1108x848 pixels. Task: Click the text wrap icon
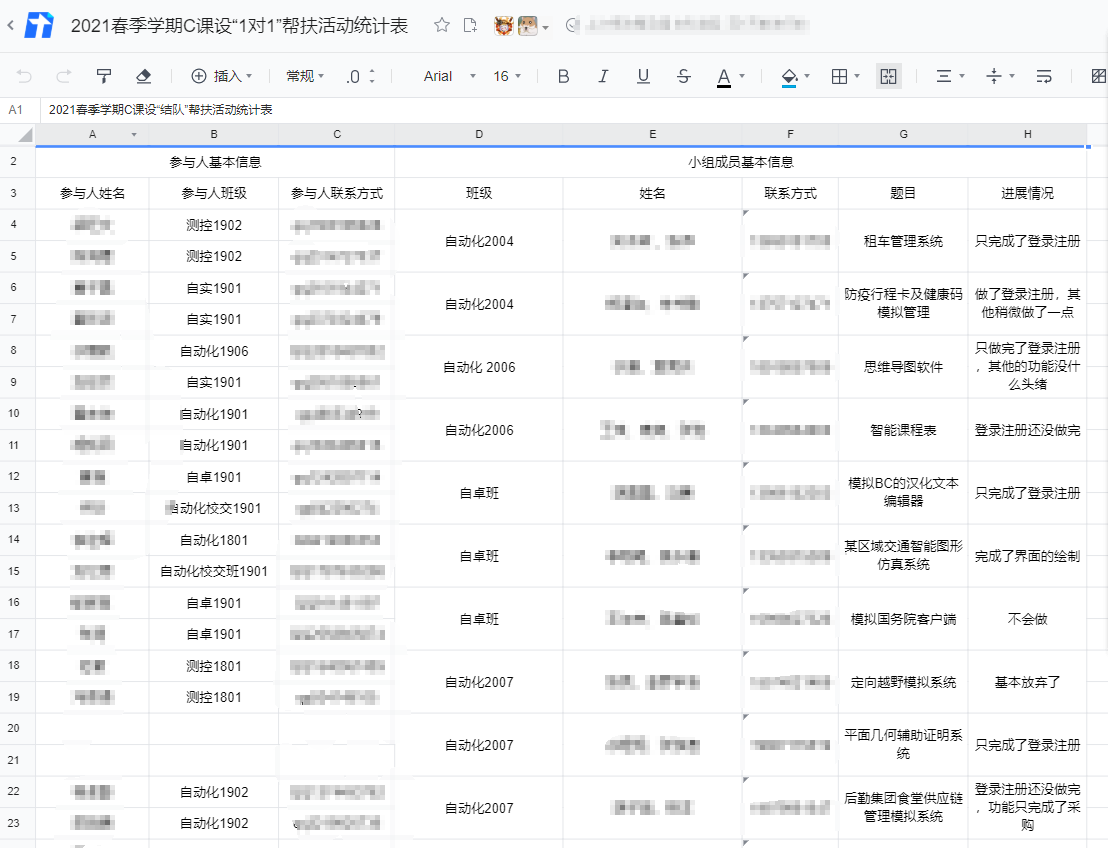(1044, 76)
